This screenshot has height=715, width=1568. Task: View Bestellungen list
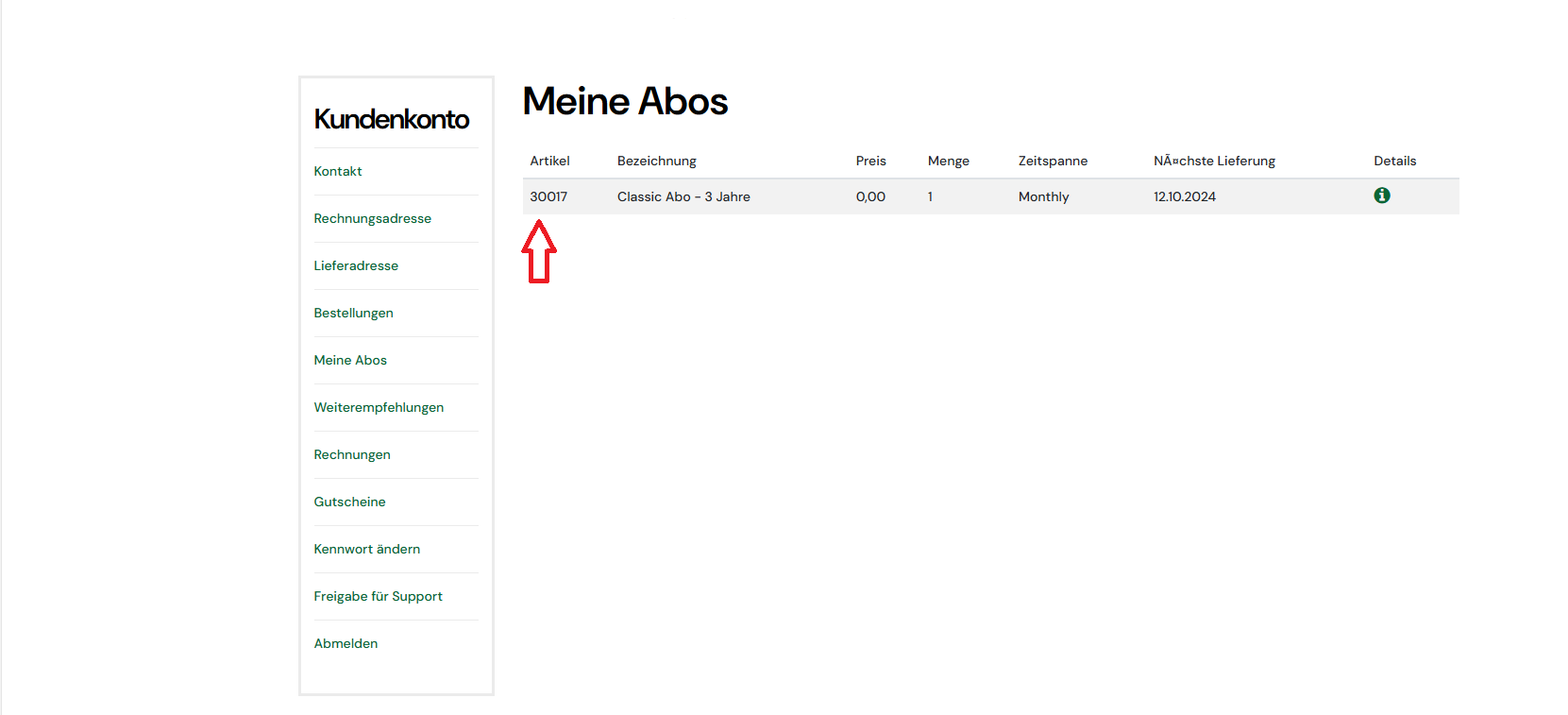[354, 313]
